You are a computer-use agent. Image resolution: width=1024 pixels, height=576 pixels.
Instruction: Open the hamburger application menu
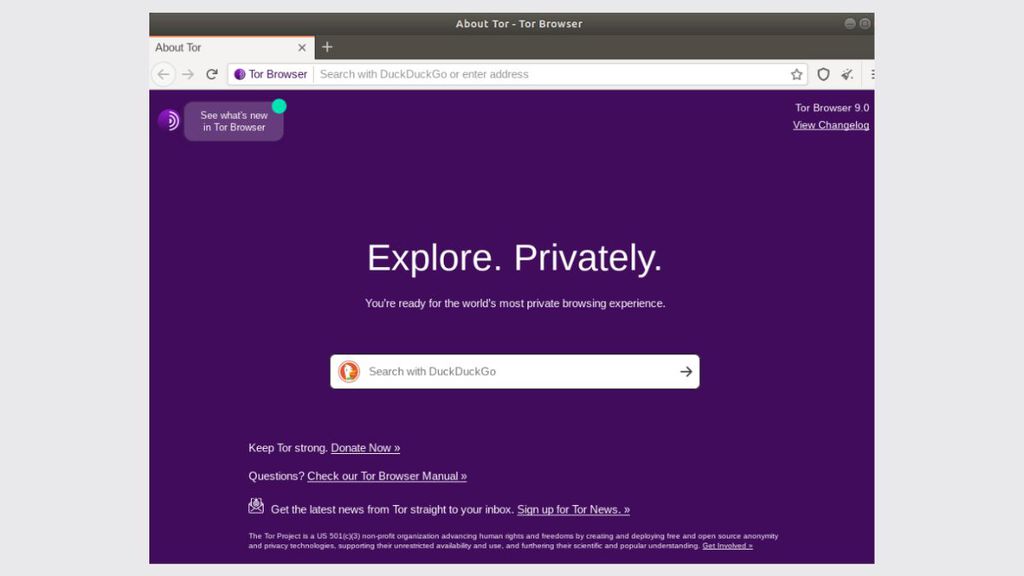click(871, 74)
